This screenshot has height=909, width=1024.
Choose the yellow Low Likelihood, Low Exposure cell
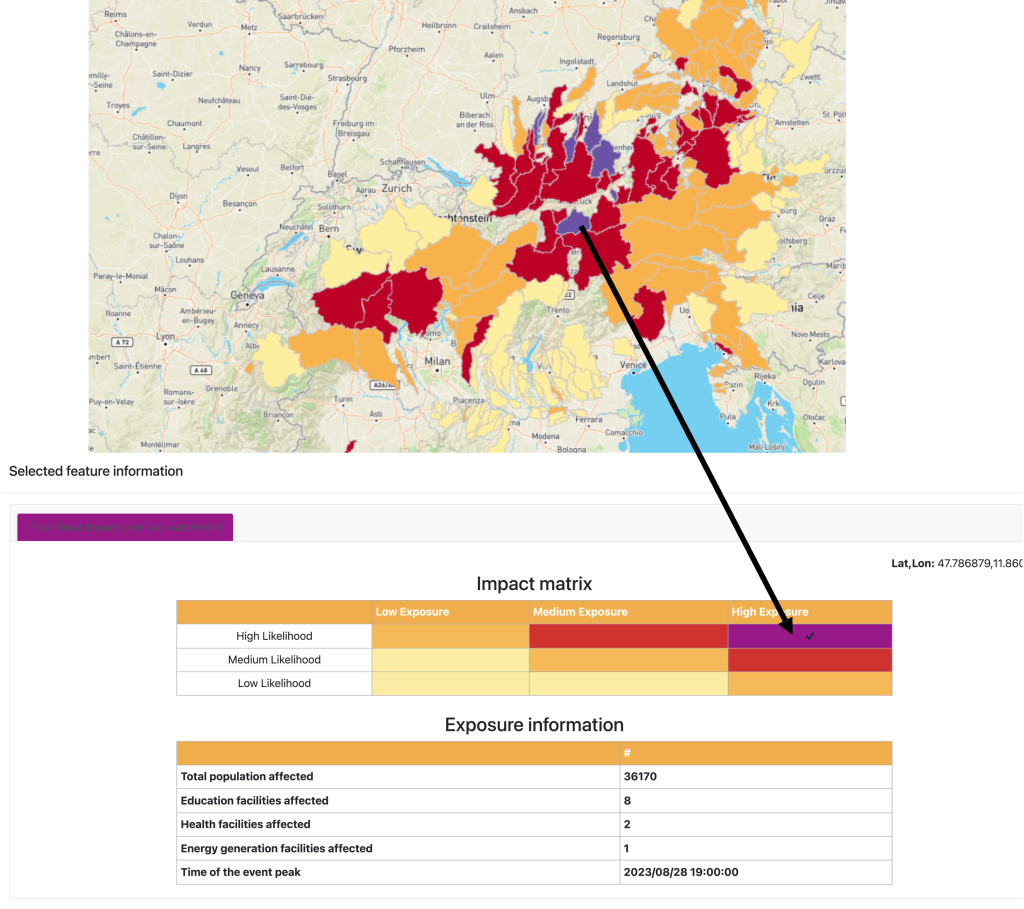tap(450, 684)
